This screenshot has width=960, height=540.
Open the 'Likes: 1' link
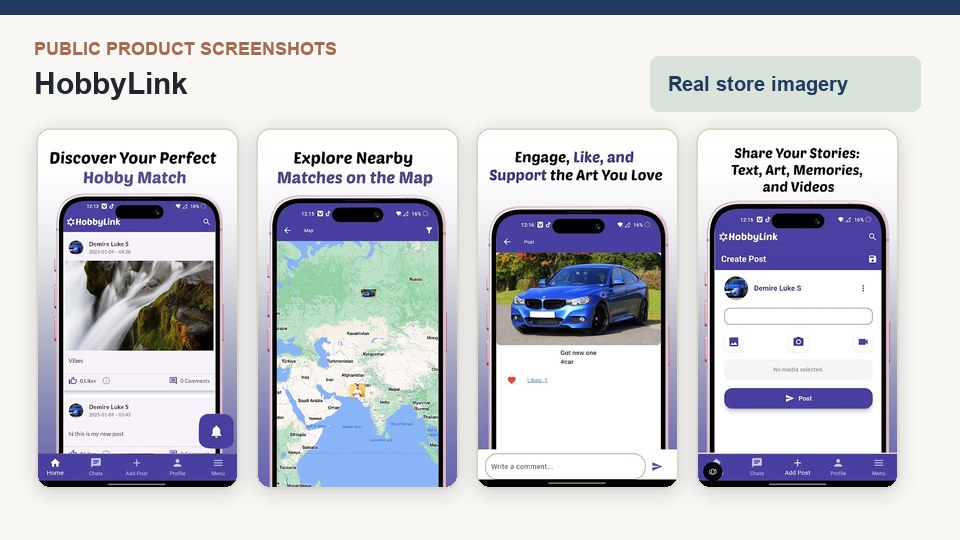coord(537,380)
